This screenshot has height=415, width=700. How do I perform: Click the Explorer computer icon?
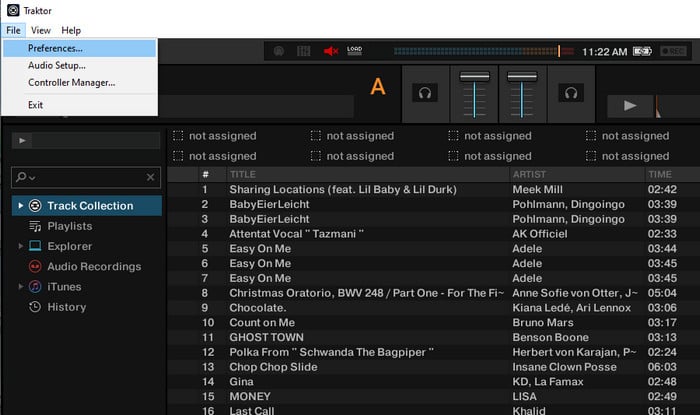click(35, 246)
